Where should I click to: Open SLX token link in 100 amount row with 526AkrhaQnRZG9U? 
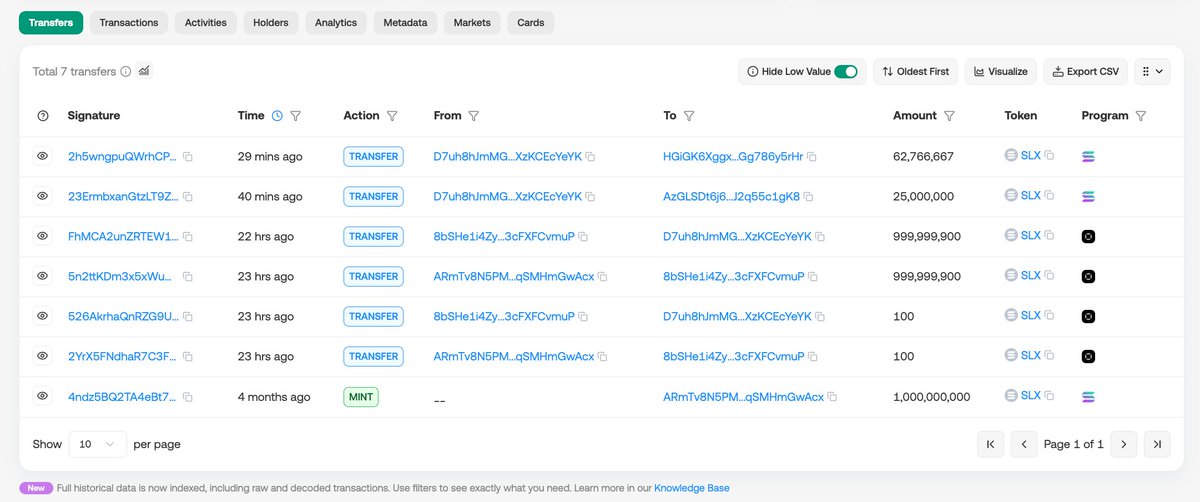point(1031,316)
